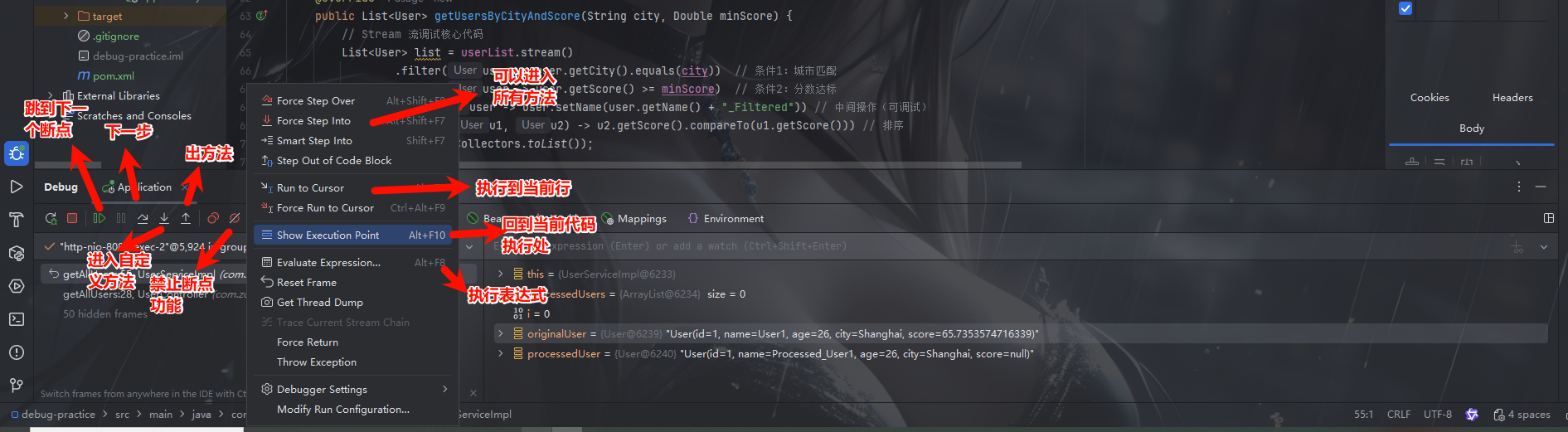Click the Debug panel title tab
Screen dimensions: 1568x432
61,187
